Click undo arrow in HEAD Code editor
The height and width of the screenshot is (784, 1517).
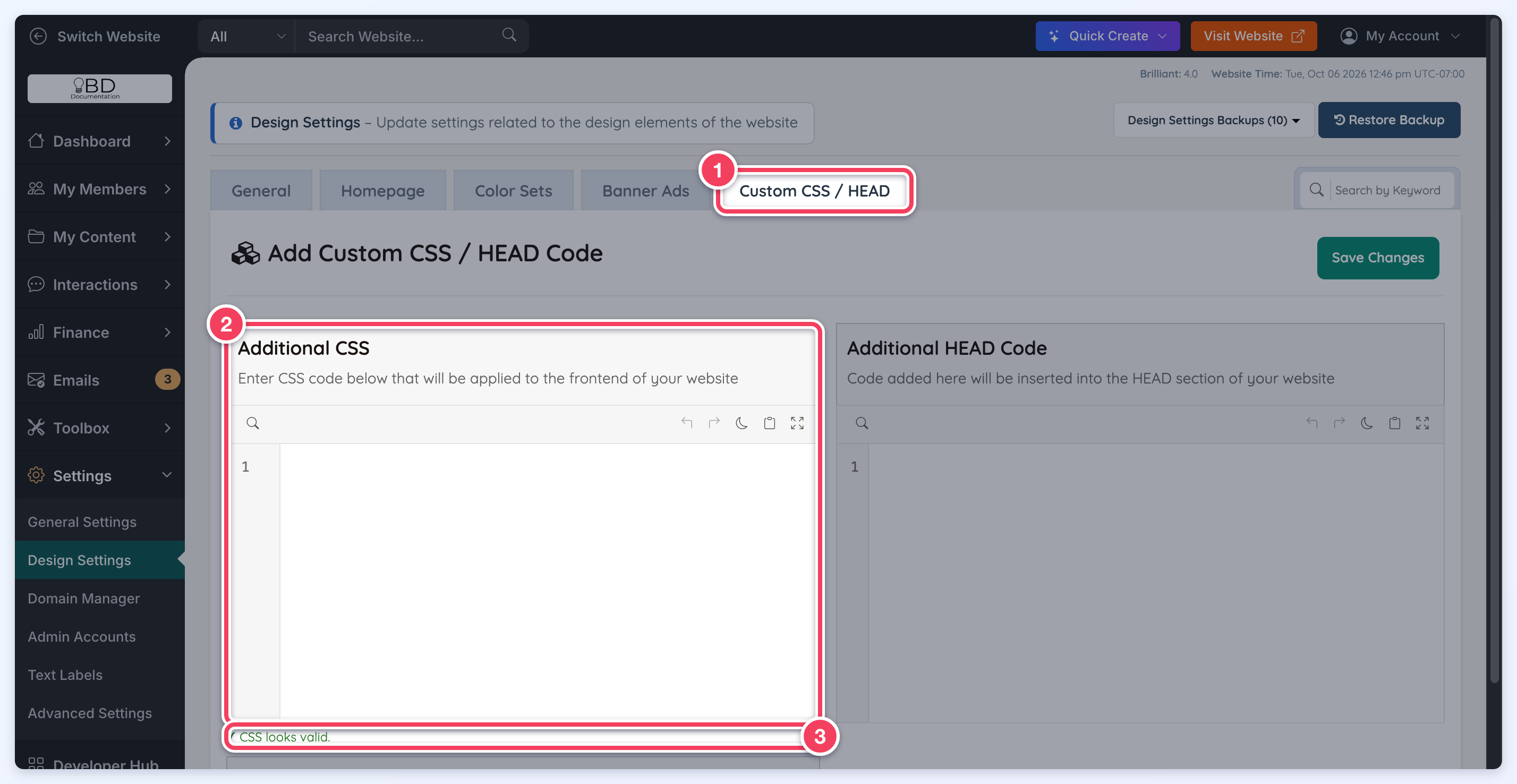point(1311,422)
